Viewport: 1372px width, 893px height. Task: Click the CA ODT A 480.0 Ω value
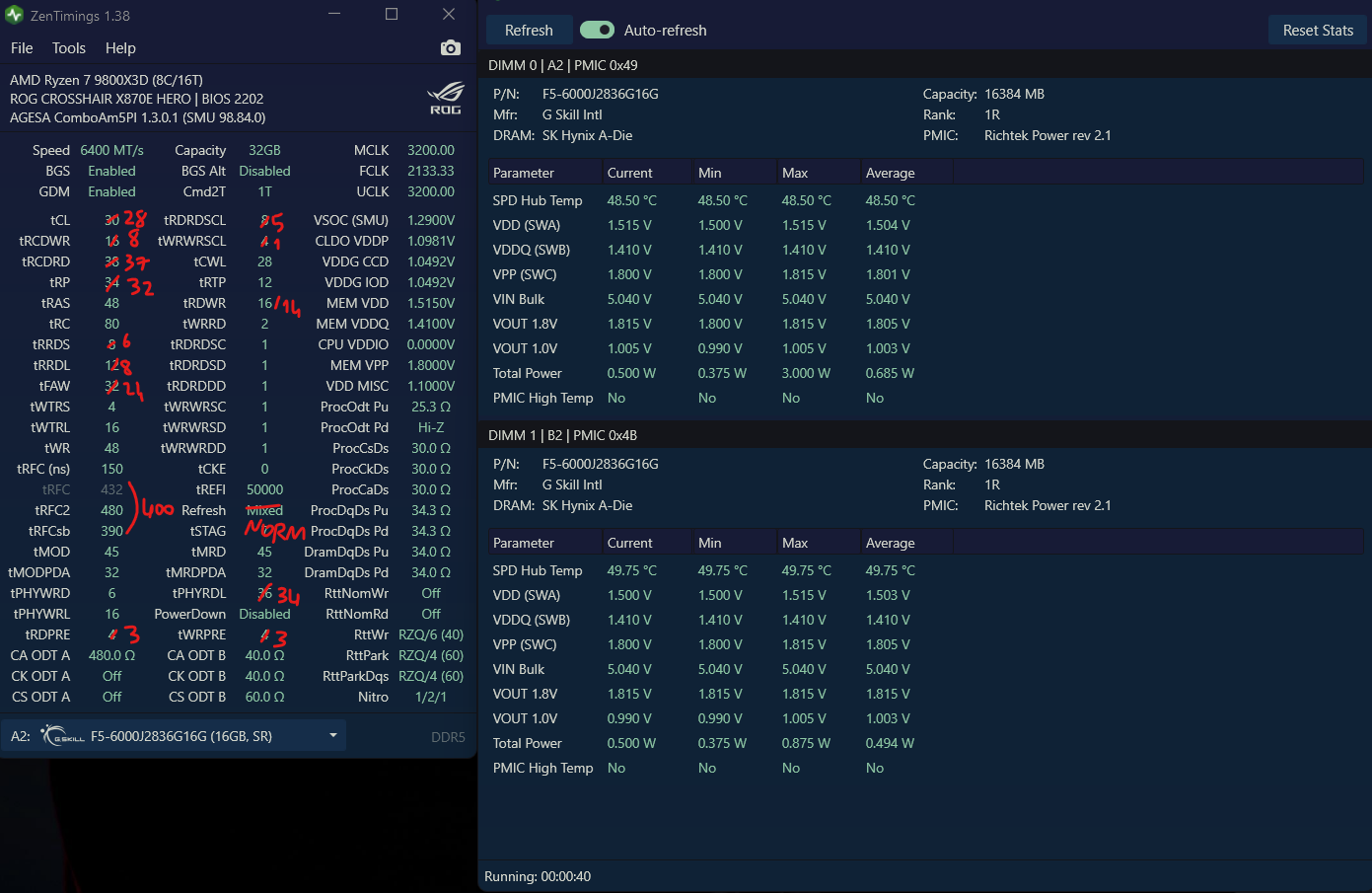point(111,655)
